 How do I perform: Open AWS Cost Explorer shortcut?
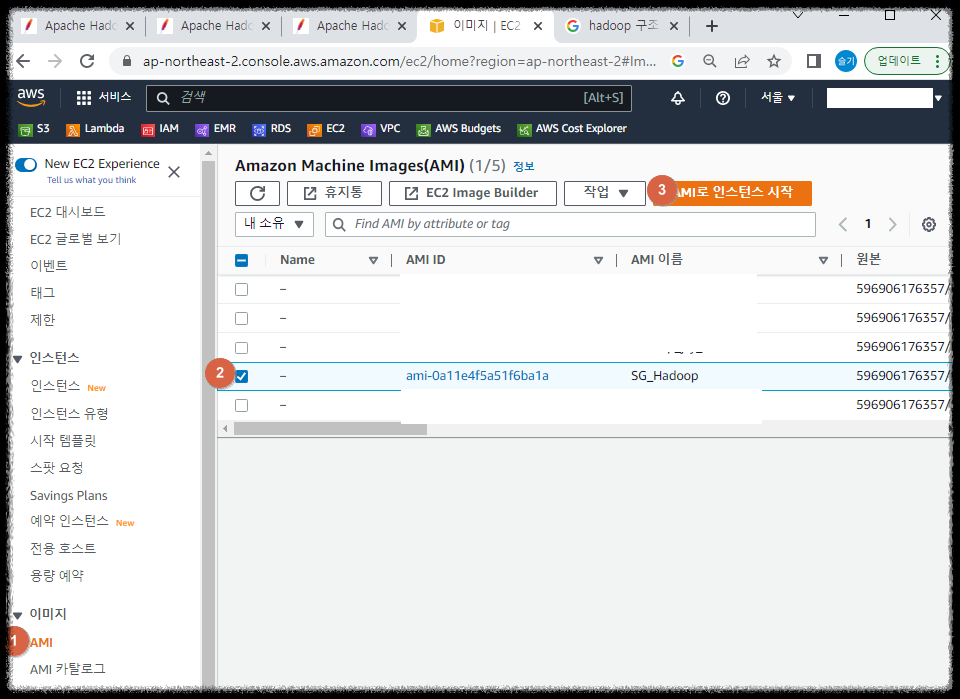(x=572, y=129)
